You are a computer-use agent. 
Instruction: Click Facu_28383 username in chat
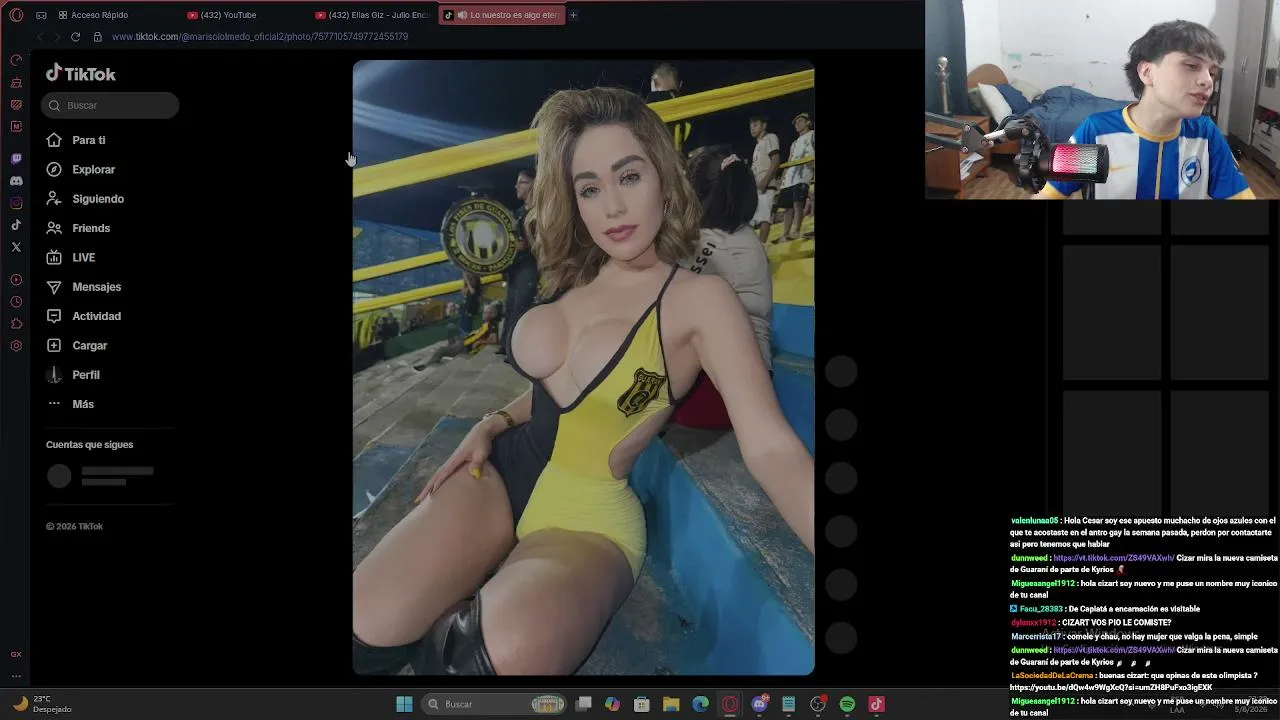click(x=1041, y=609)
